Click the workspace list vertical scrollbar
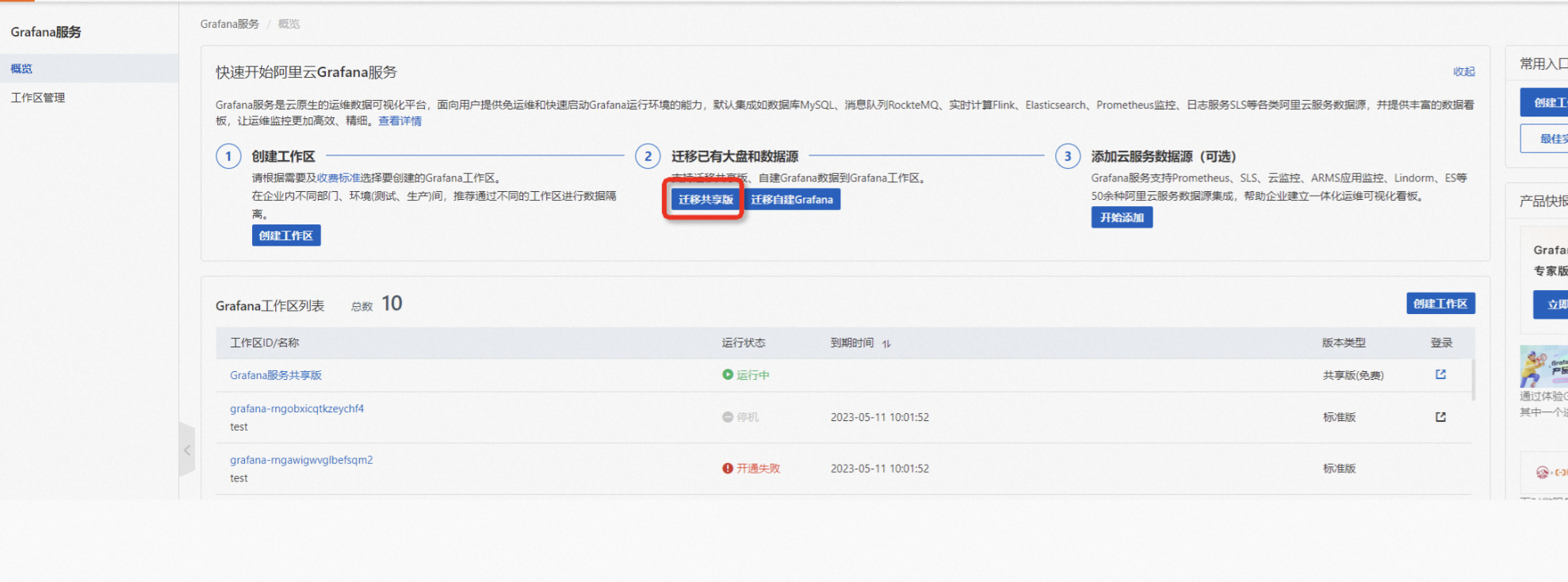1568x582 pixels. (1474, 380)
